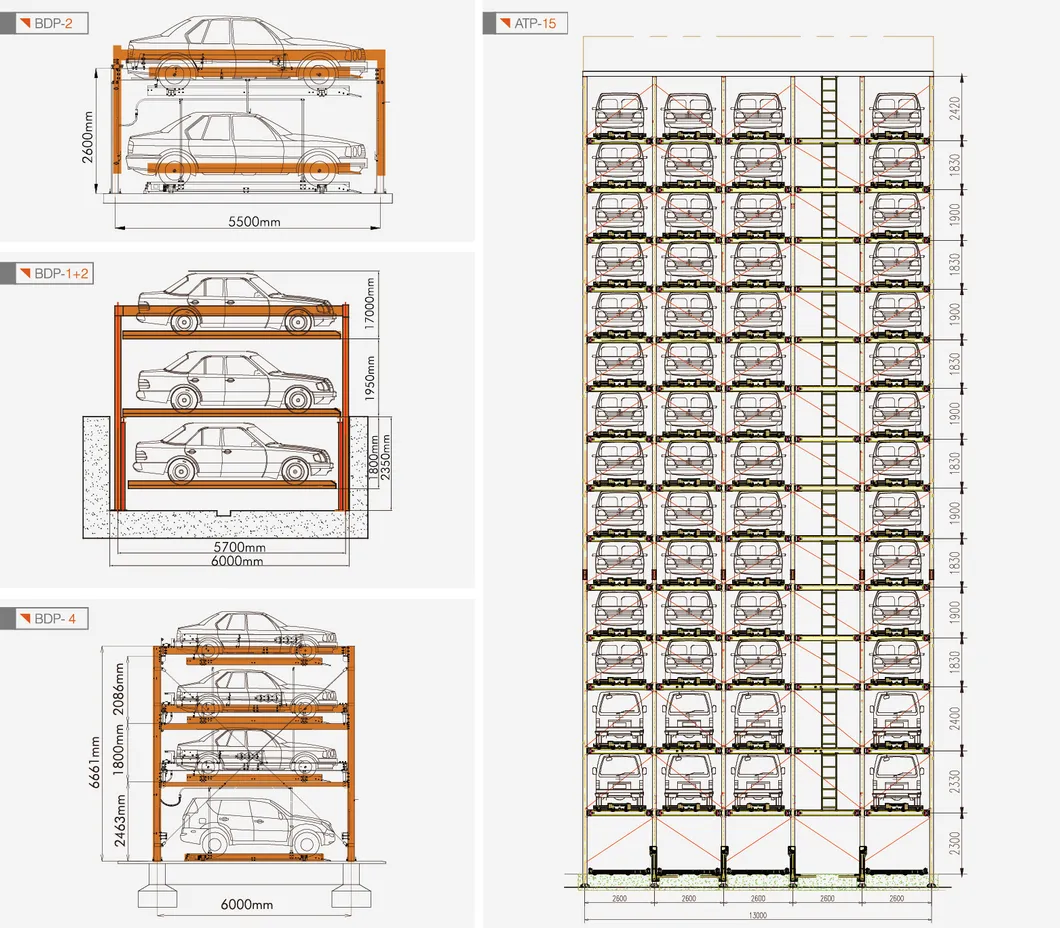This screenshot has height=928, width=1060.
Task: Expand the ATP-15 section header
Action: click(x=525, y=23)
